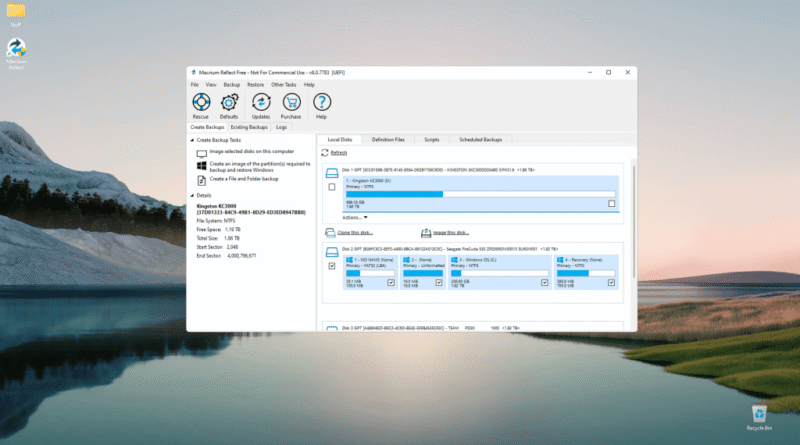Viewport: 800px width, 445px height.
Task: Untick the Windows OS (C:) partition checkbox
Action: pyautogui.click(x=544, y=282)
